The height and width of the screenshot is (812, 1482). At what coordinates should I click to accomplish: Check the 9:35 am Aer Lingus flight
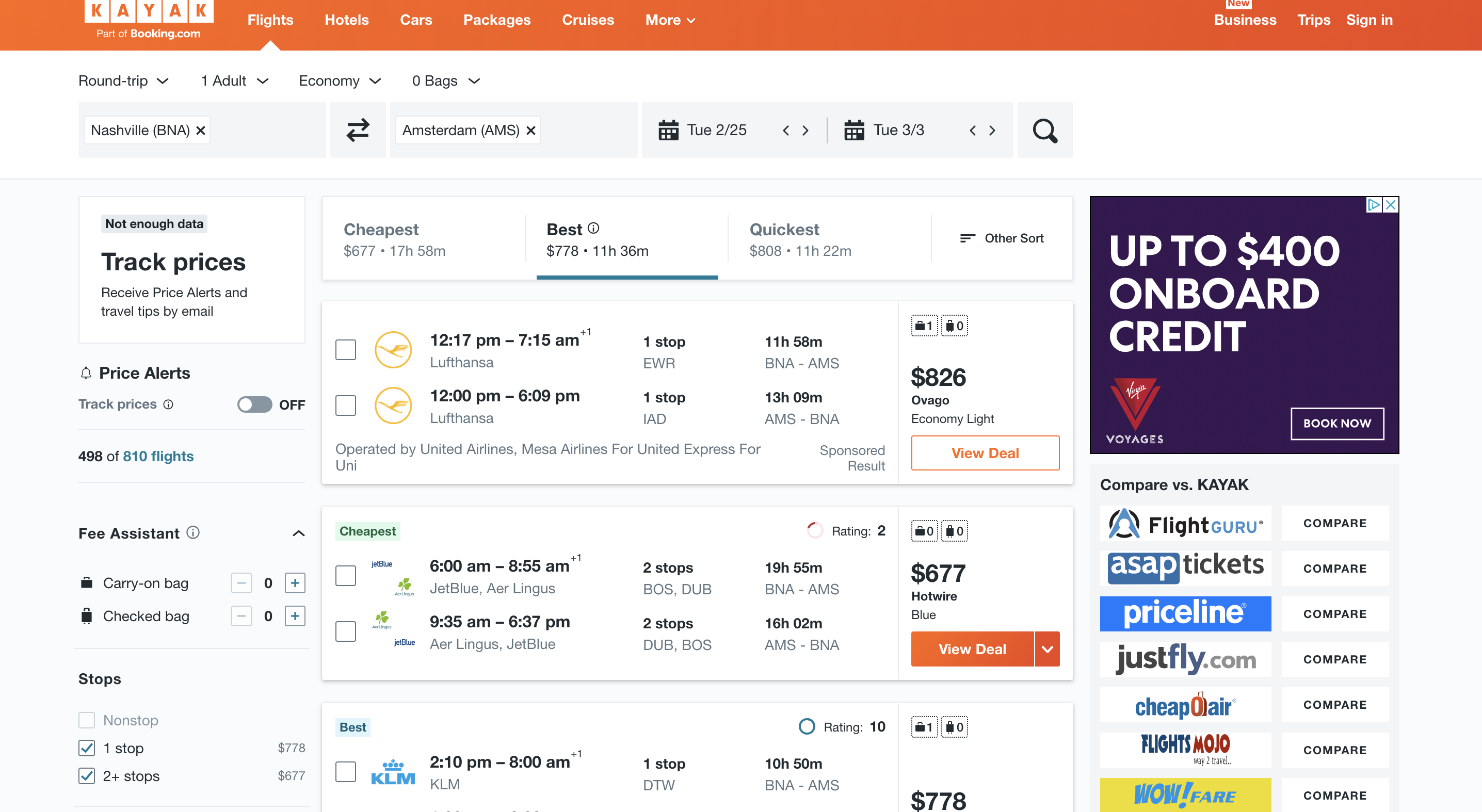[x=345, y=631]
